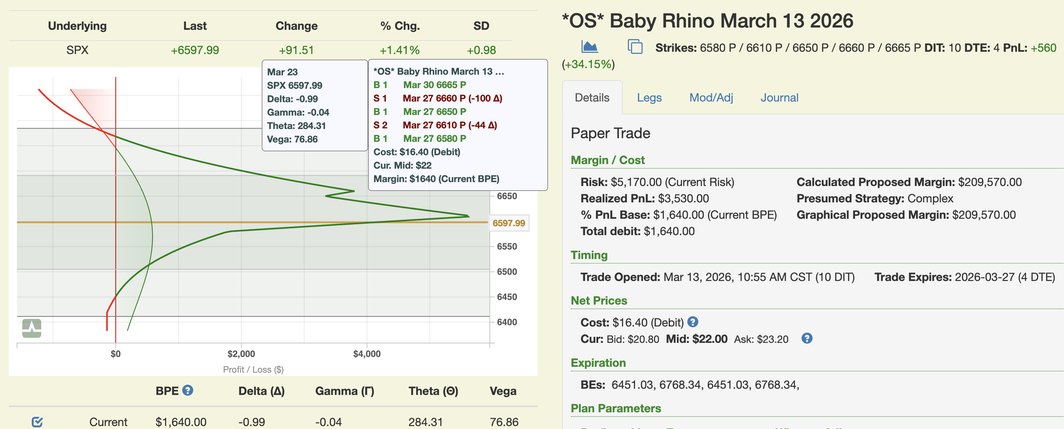This screenshot has height=429, width=1064.
Task: Click the Cost debit help icon
Action: click(693, 322)
